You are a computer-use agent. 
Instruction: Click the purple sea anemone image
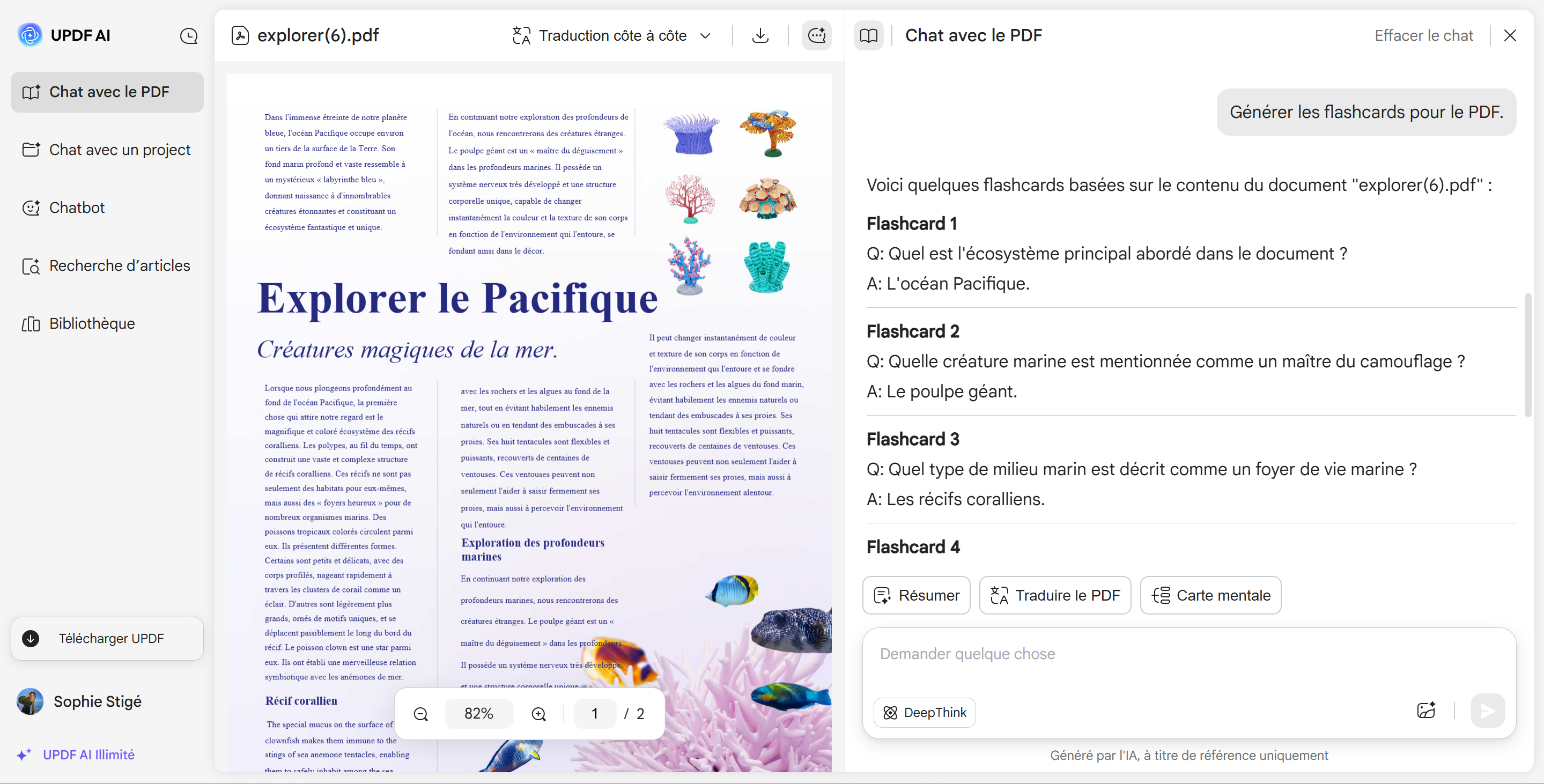pyautogui.click(x=691, y=133)
